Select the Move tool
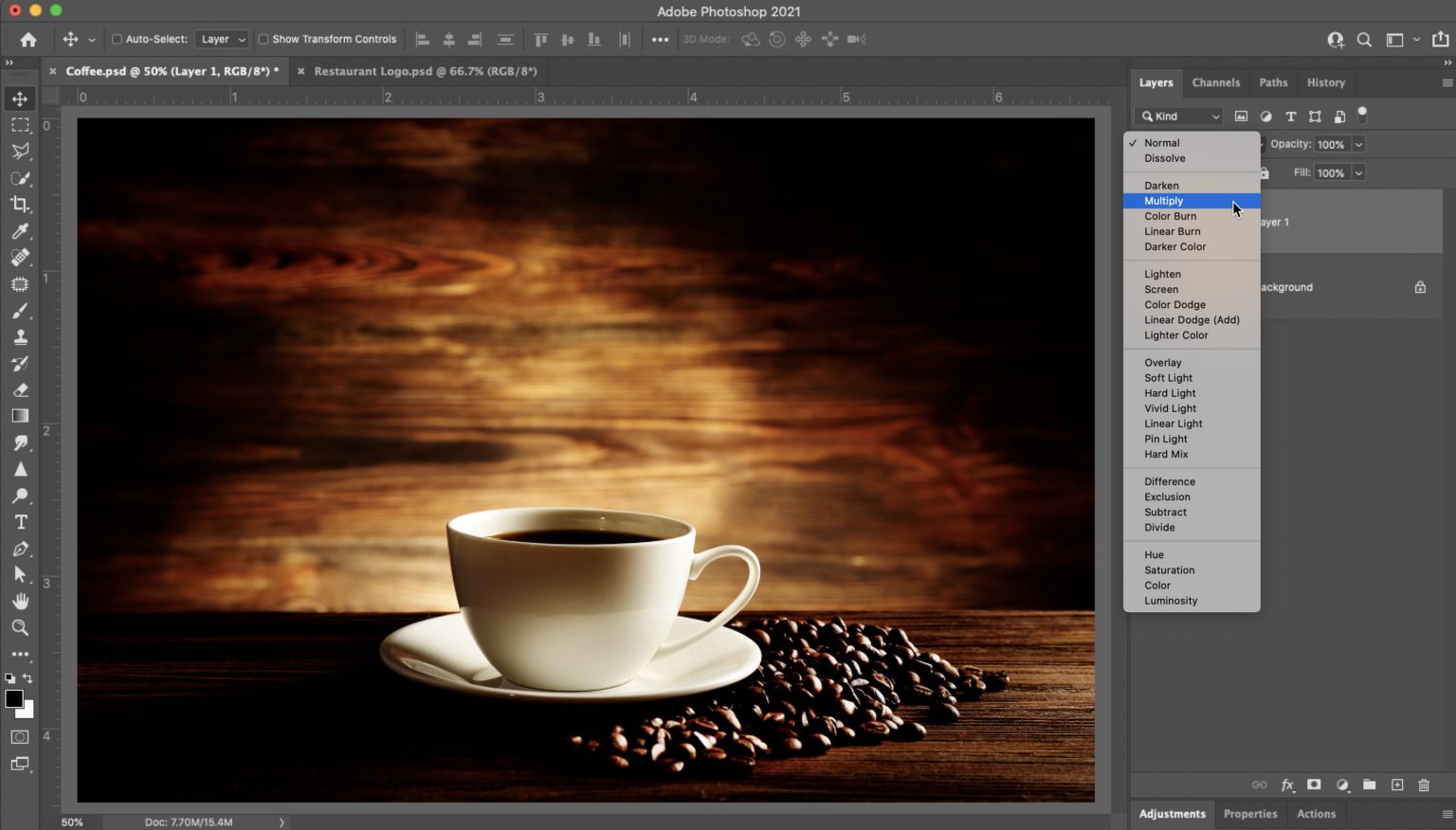Screen dimensions: 1456x830 coord(20,98)
